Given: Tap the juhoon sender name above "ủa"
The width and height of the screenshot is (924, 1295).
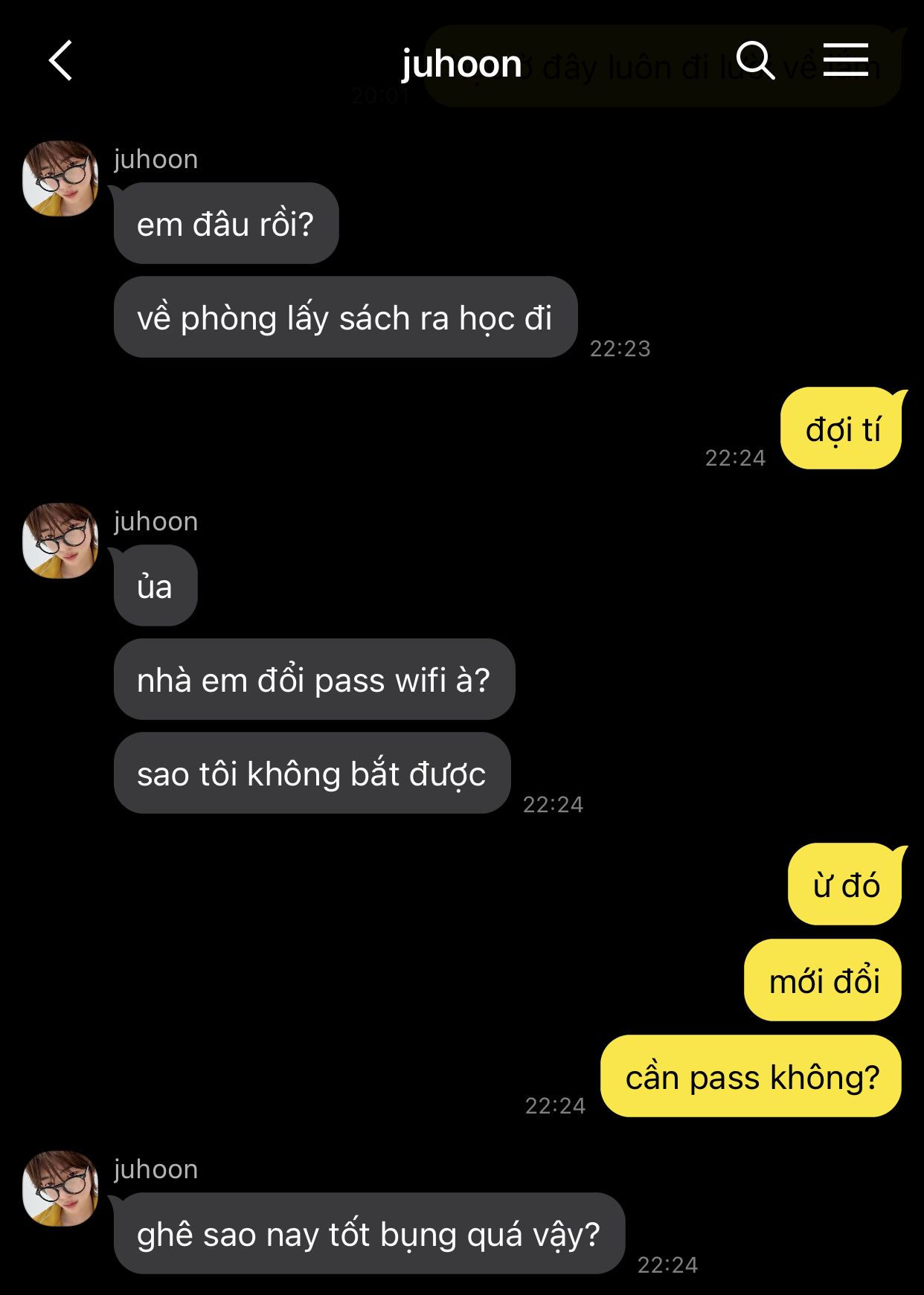Looking at the screenshot, I should click(x=156, y=521).
